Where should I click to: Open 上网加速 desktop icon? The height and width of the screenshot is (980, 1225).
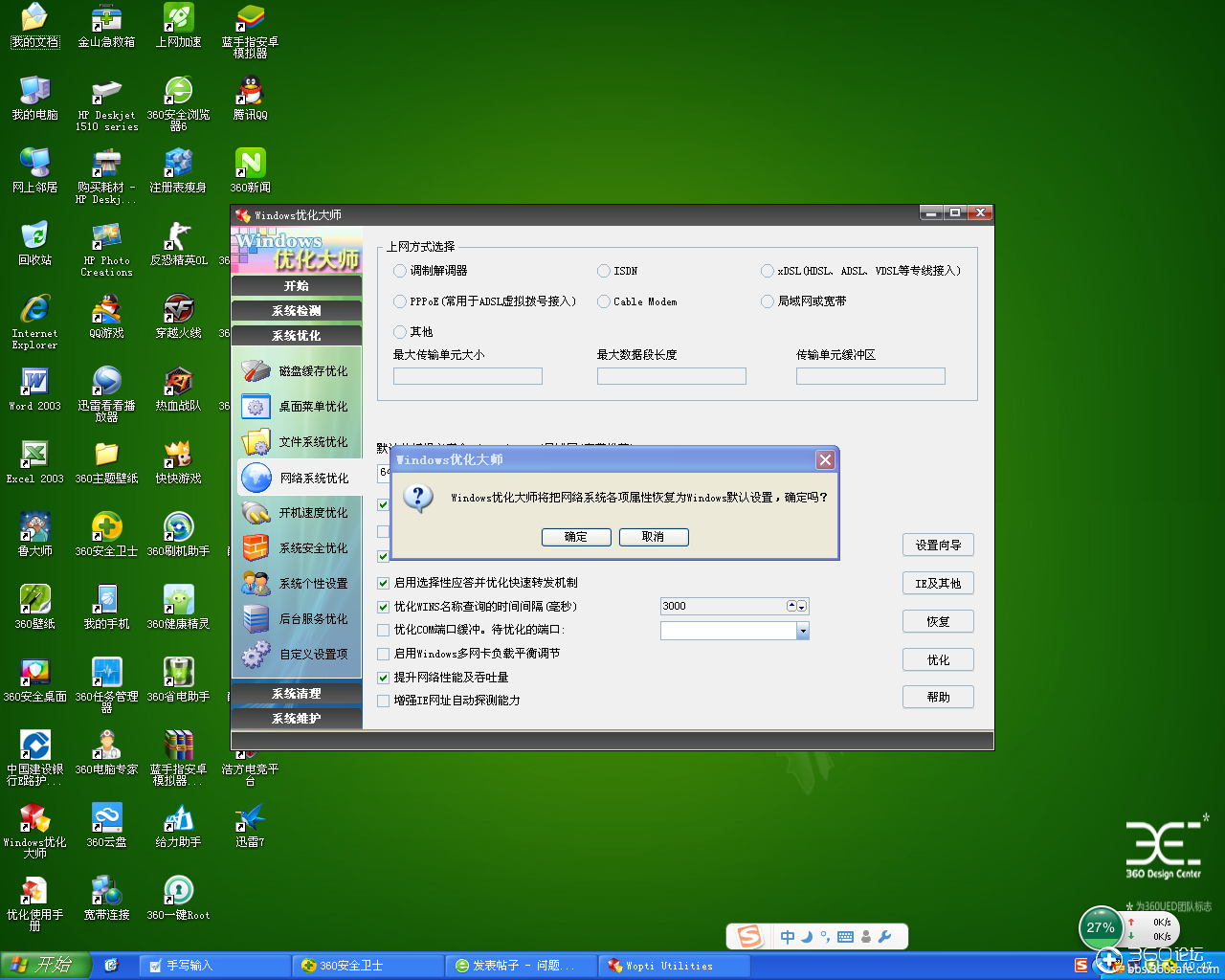(x=178, y=26)
